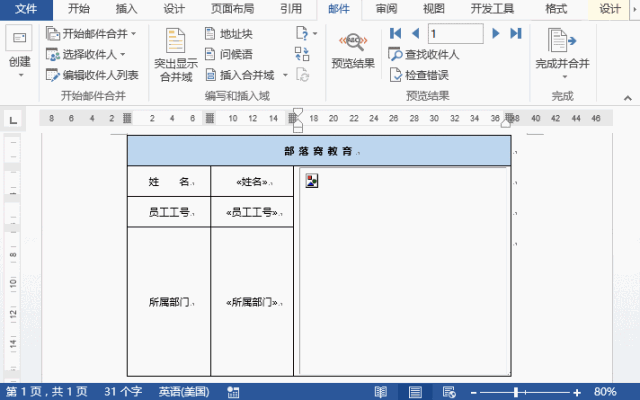Screen dimensions: 640x400
Task: Click the 80% zoom level
Action: click(x=605, y=392)
